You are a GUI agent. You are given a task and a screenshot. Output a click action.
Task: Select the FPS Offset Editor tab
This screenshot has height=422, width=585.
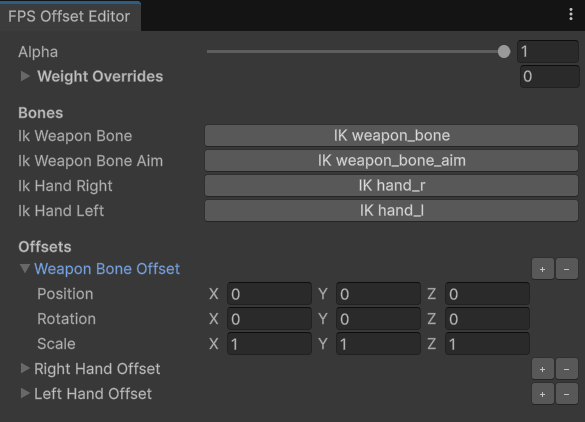tap(70, 16)
